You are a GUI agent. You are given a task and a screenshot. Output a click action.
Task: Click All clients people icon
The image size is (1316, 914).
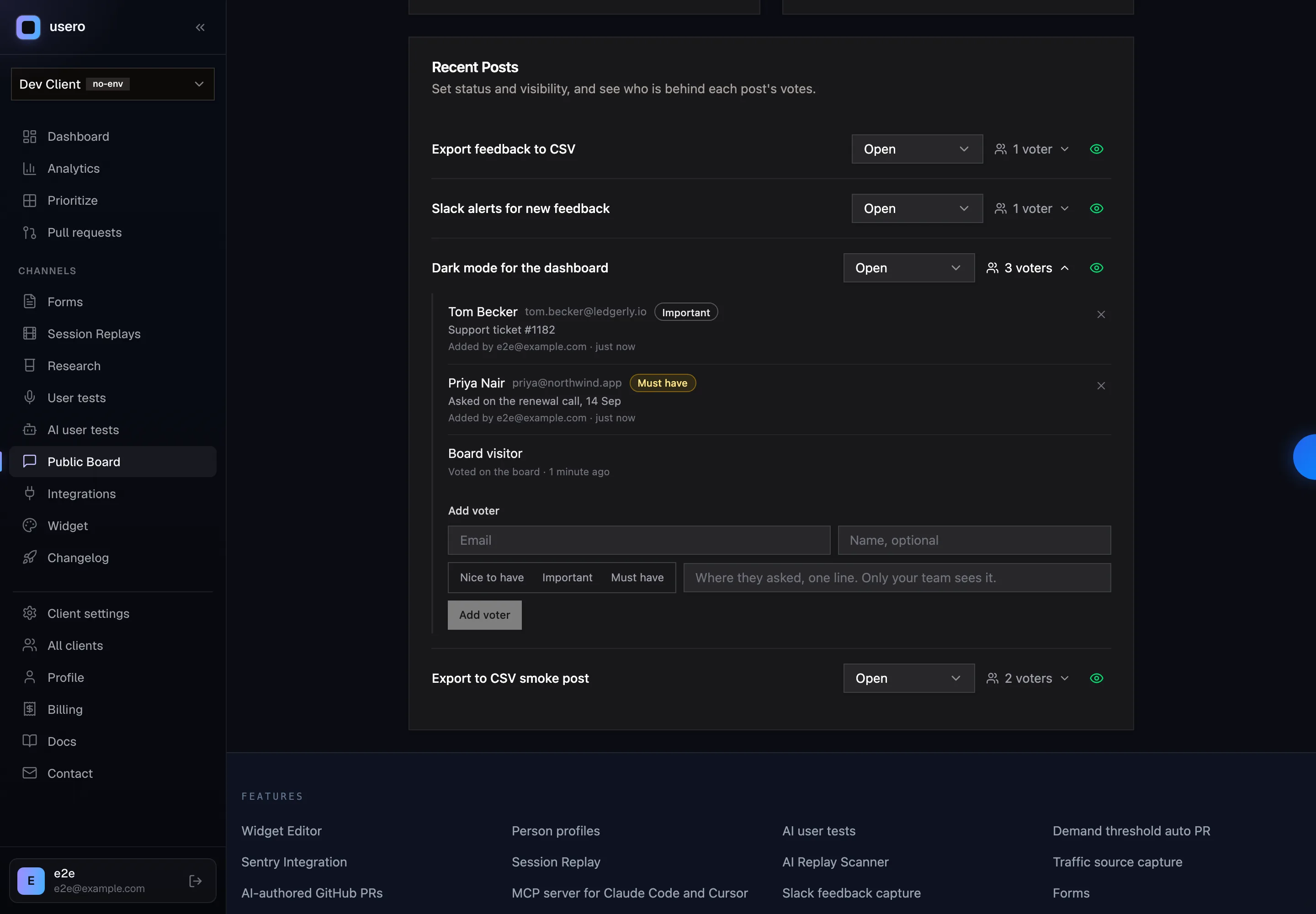pyautogui.click(x=30, y=645)
